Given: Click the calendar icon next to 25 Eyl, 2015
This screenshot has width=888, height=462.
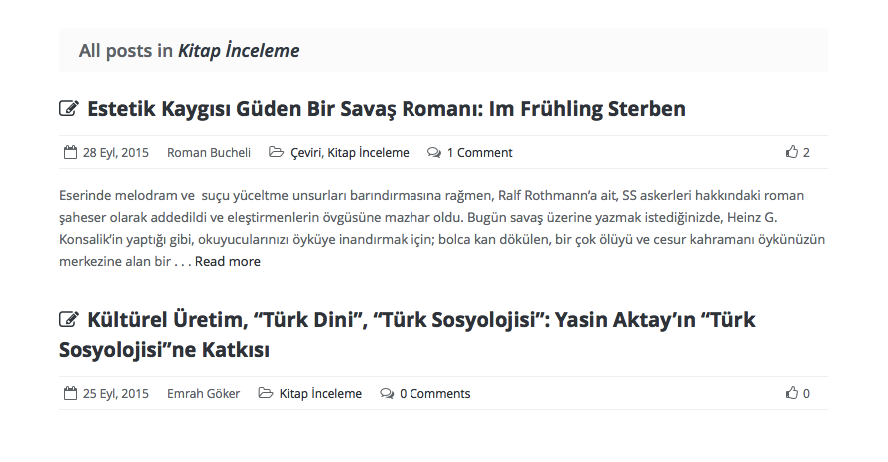Looking at the screenshot, I should pos(70,394).
